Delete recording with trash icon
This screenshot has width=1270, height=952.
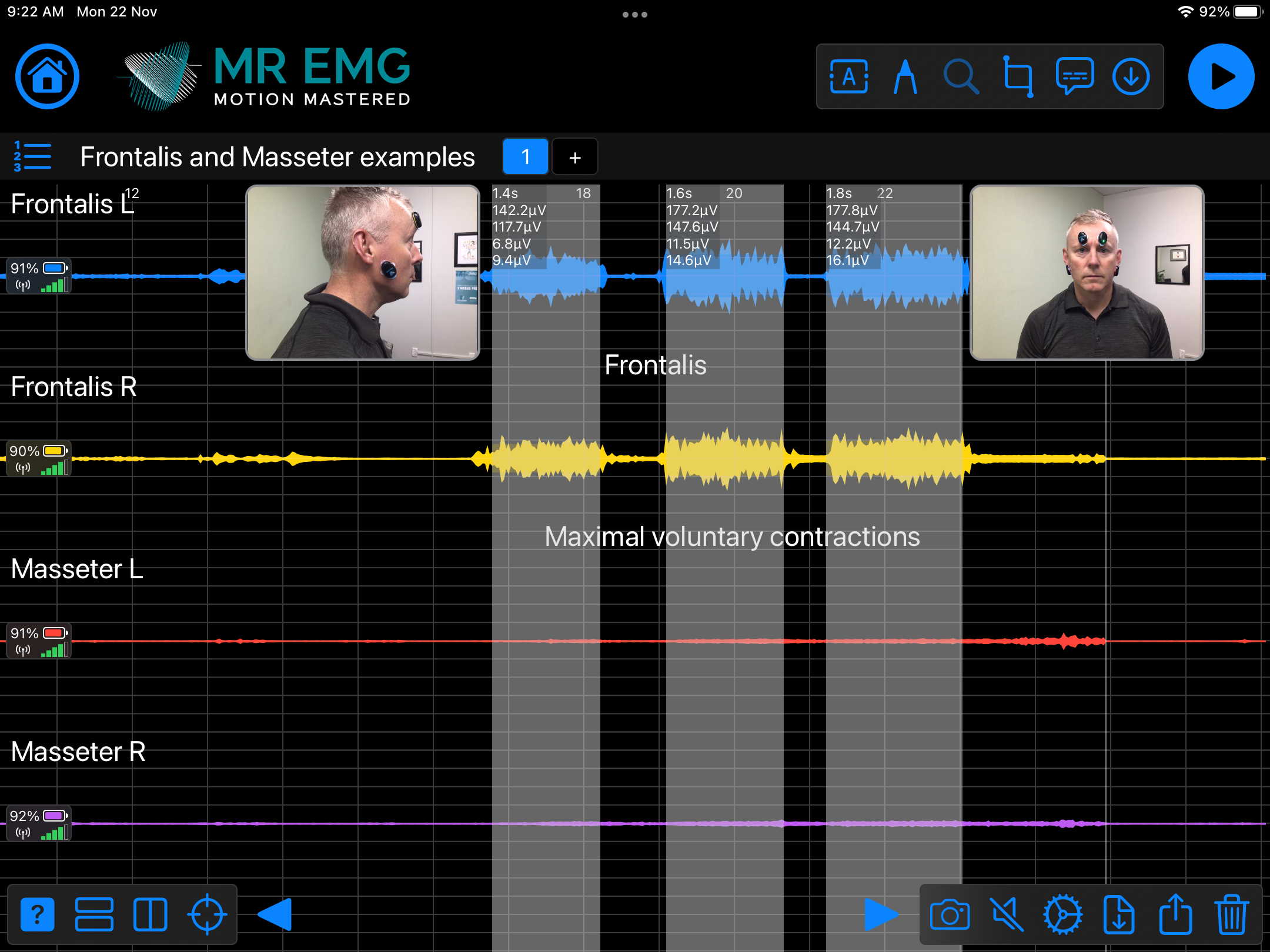coord(1232,914)
